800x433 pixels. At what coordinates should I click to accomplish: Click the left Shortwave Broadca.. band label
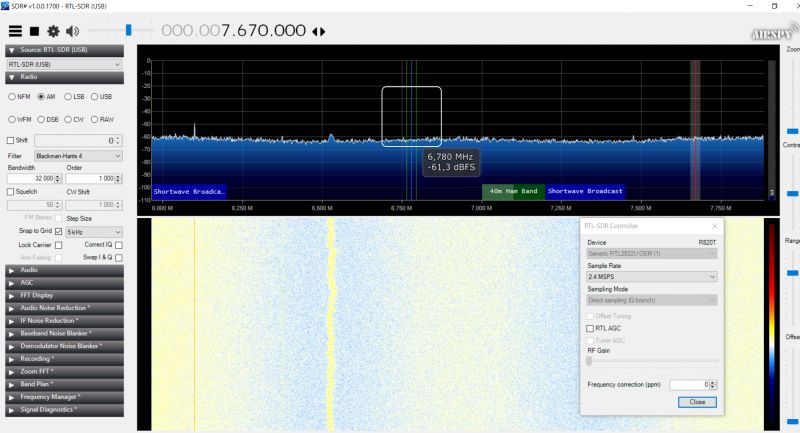[189, 192]
